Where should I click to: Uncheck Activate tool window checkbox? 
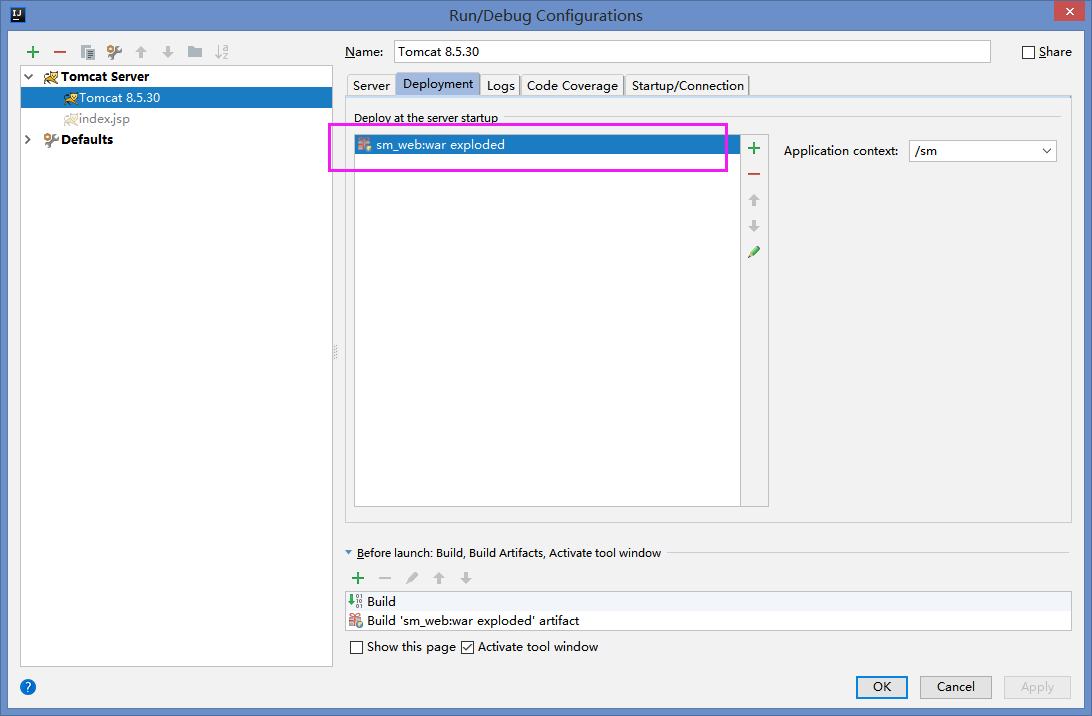467,648
